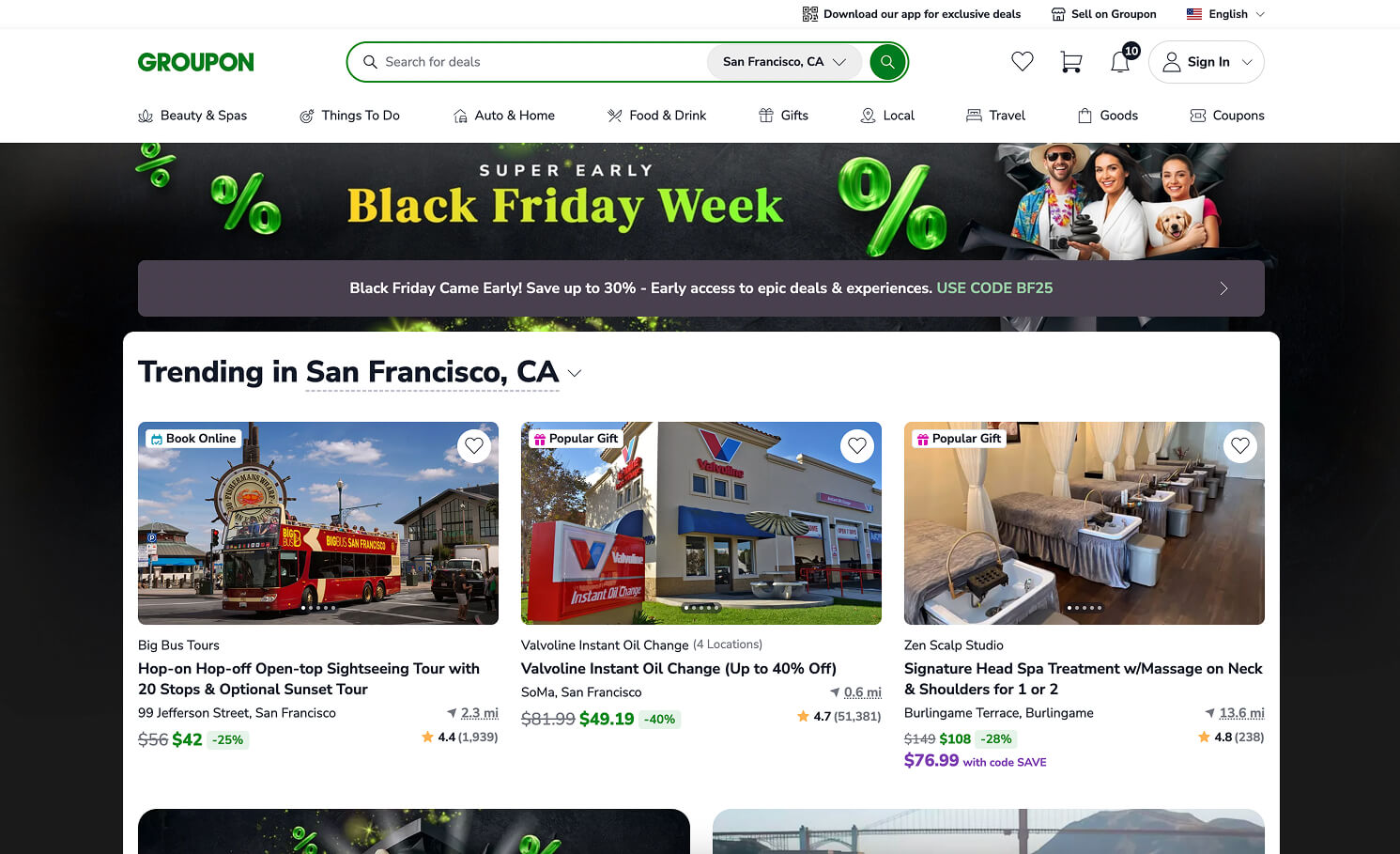Open the Beauty & Spas category
This screenshot has width=1400, height=854.
point(192,116)
